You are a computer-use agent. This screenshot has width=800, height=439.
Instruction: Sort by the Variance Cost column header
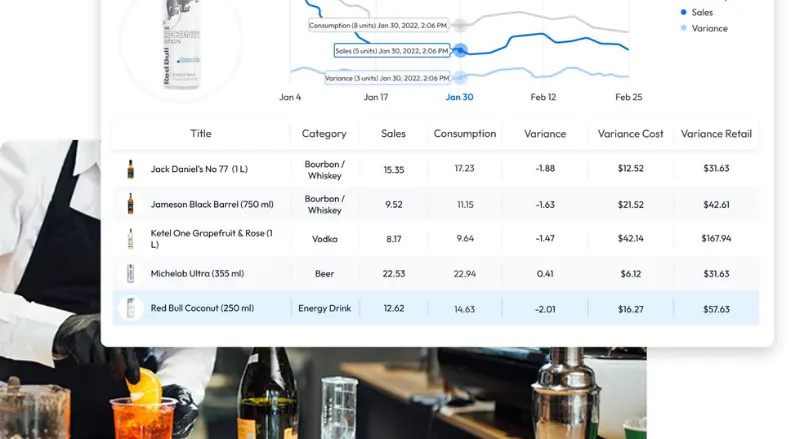[x=631, y=134]
